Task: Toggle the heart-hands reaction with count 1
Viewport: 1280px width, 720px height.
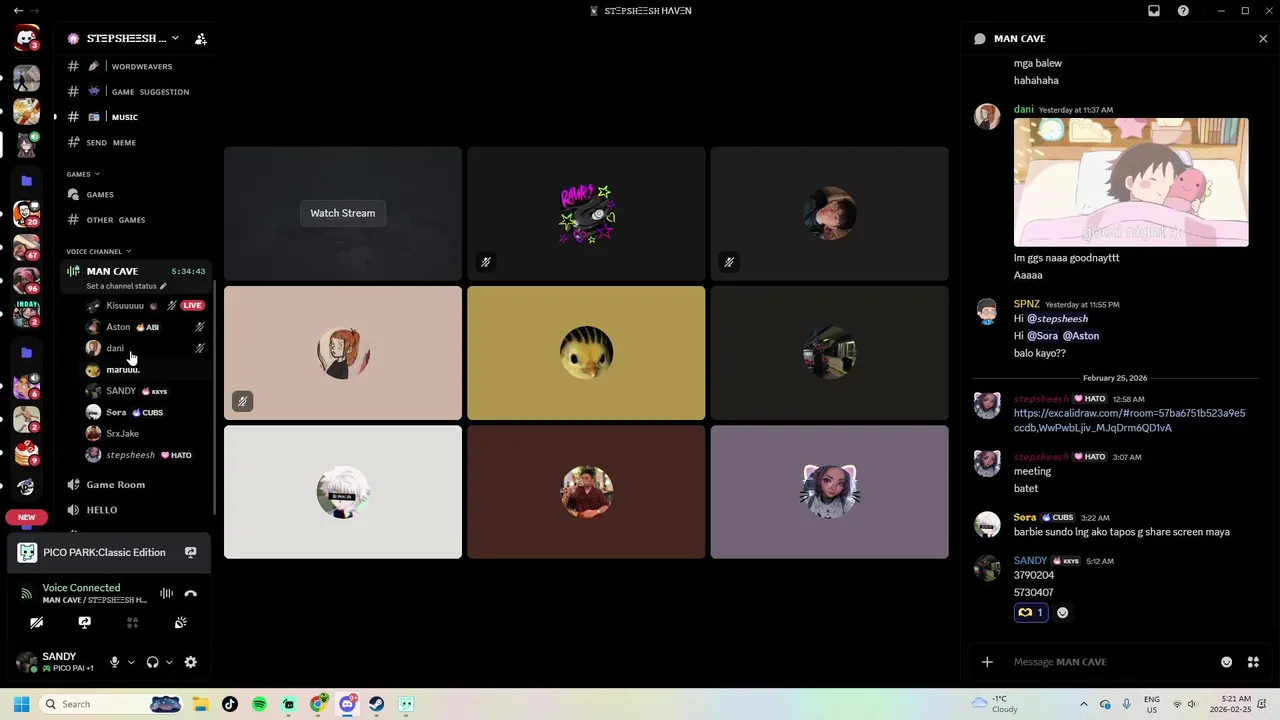Action: point(1031,612)
